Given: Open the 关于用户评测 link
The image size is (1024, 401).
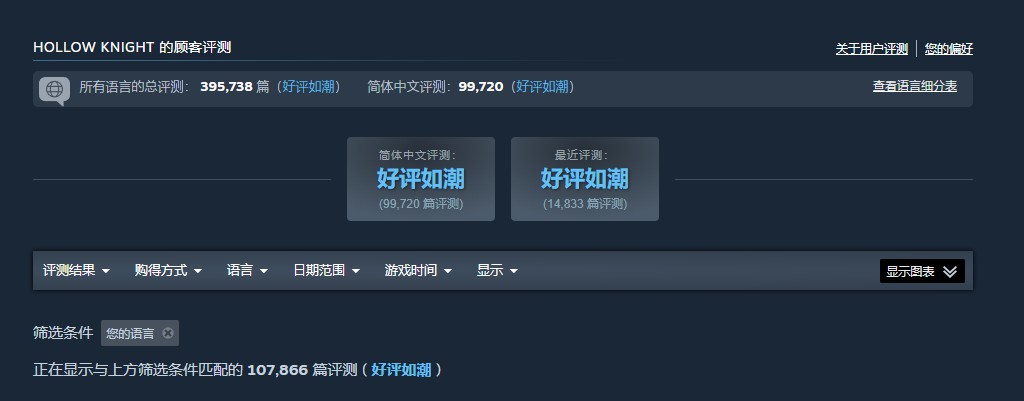Looking at the screenshot, I should click(872, 49).
